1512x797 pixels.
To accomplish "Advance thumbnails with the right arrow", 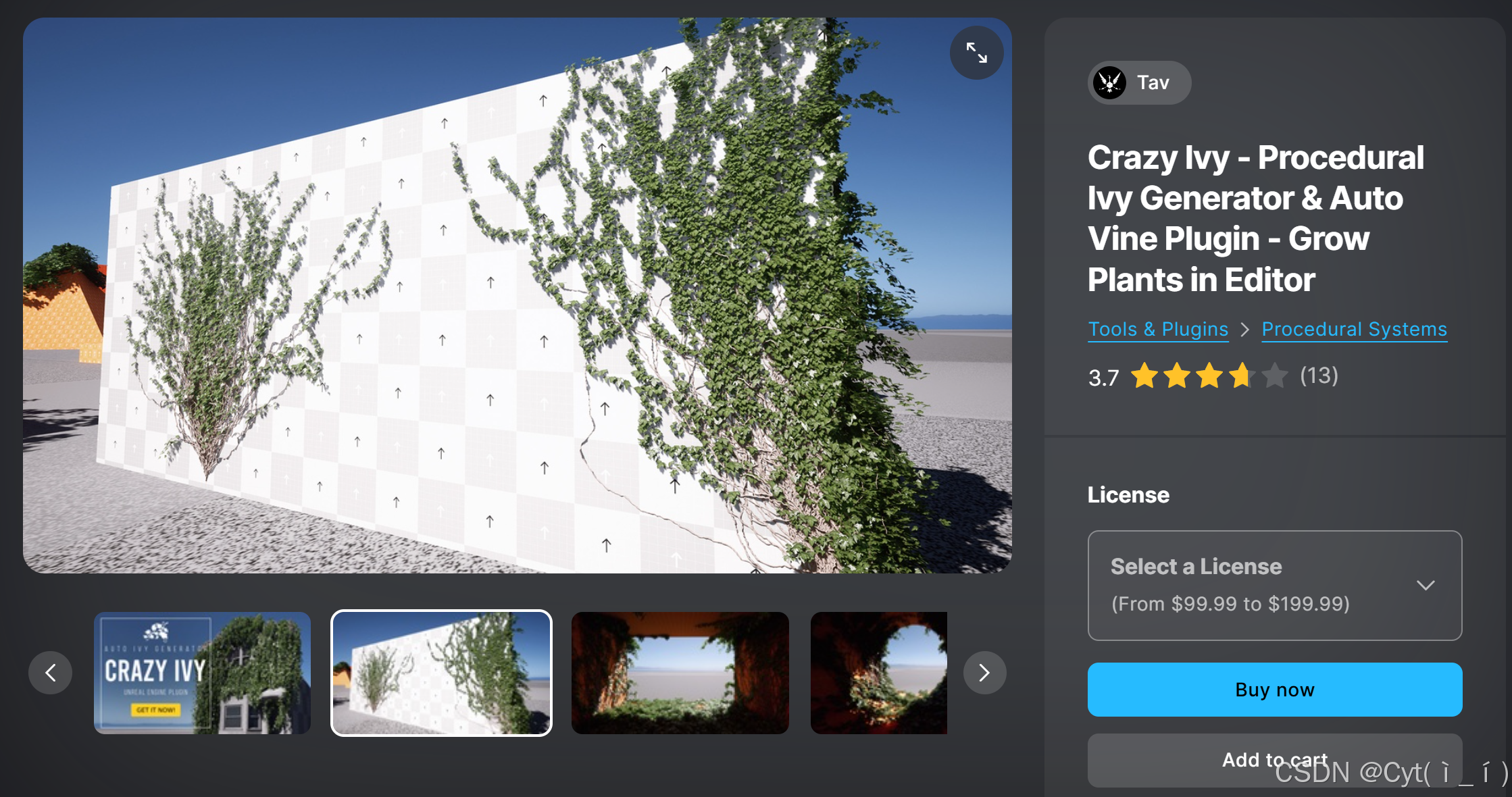I will pyautogui.click(x=984, y=673).
